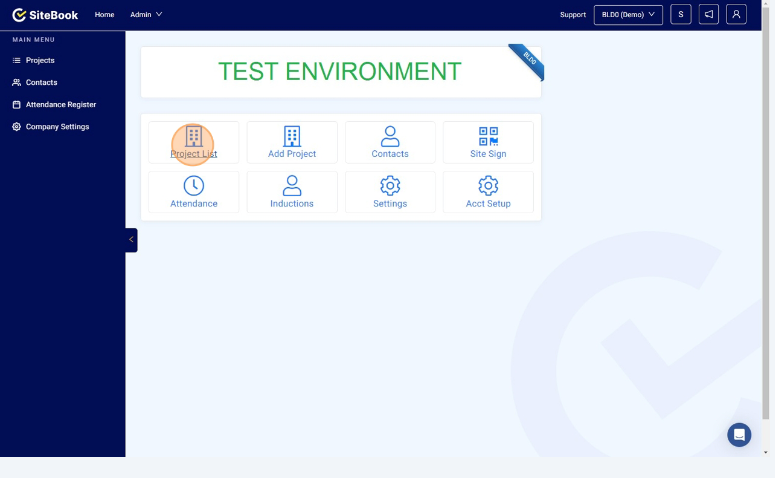This screenshot has width=775, height=478.
Task: Expand the Admin dropdown menu
Action: pyautogui.click(x=146, y=14)
